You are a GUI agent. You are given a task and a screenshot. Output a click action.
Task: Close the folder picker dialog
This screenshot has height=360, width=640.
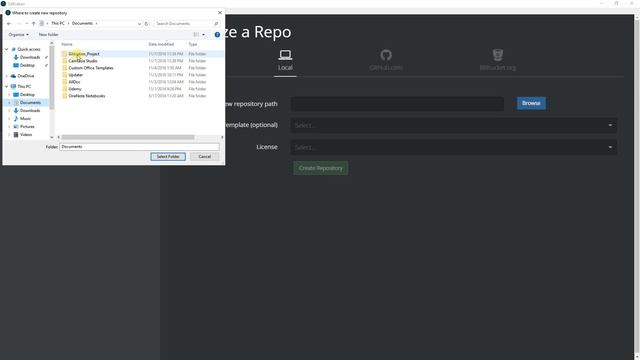tap(220, 13)
